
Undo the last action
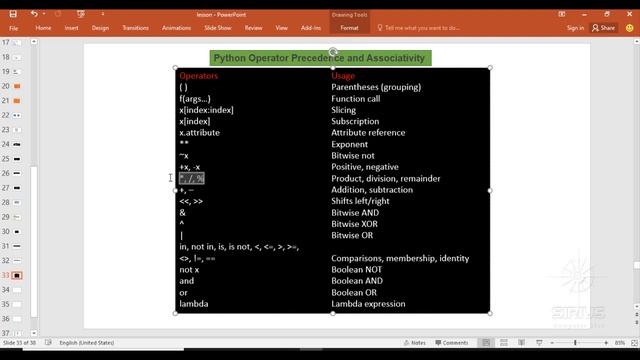pos(34,14)
